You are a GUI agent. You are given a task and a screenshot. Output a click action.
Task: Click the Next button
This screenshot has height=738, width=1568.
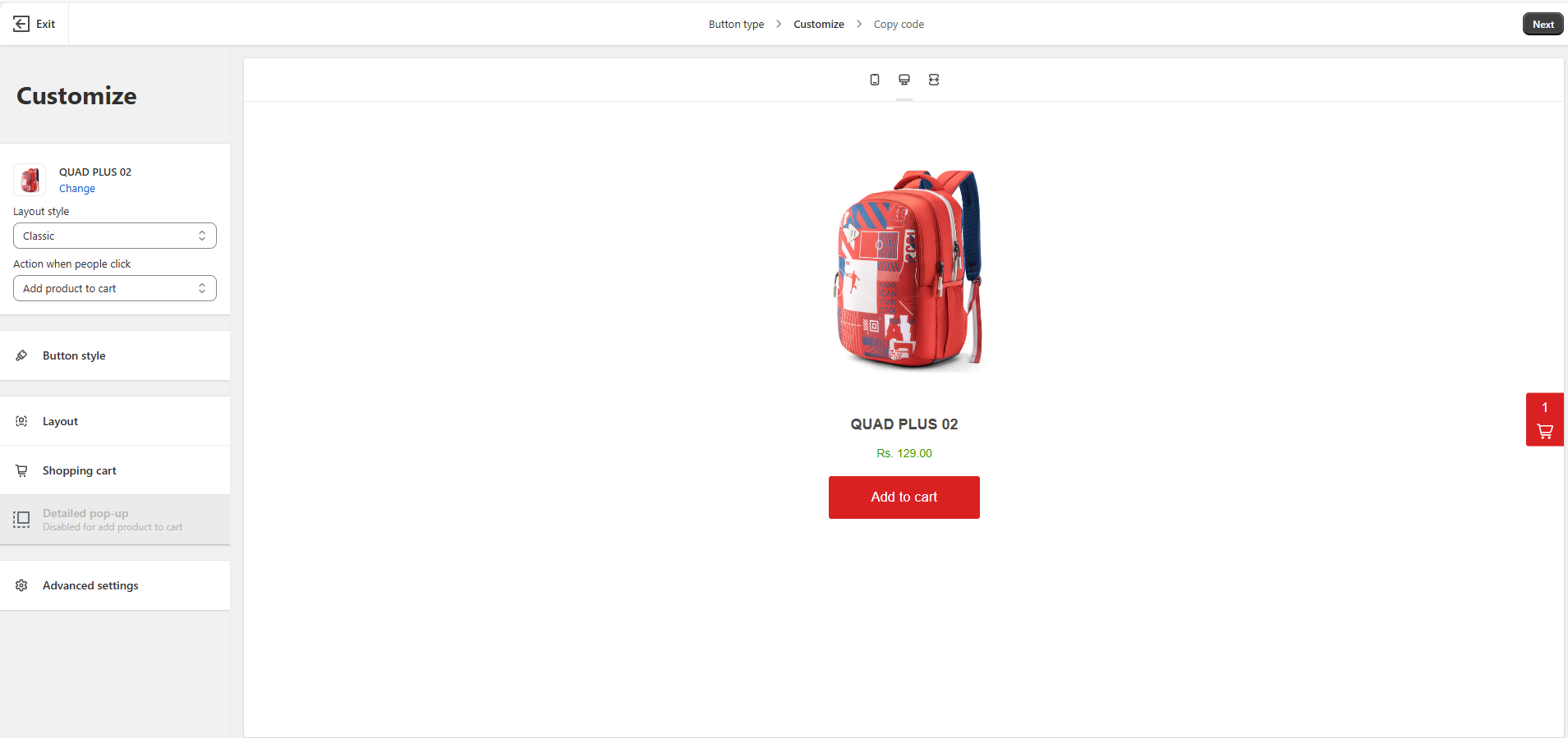click(x=1543, y=24)
